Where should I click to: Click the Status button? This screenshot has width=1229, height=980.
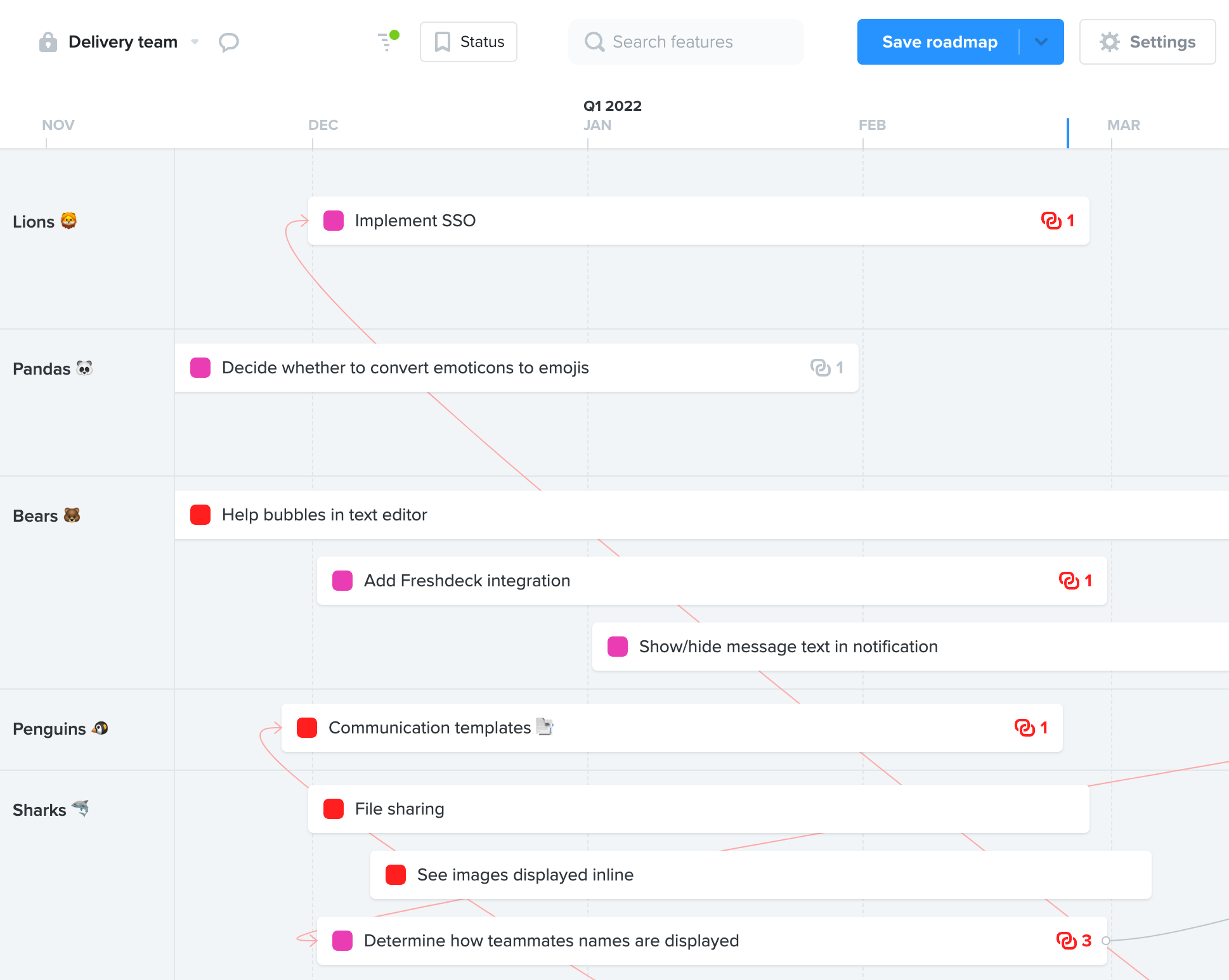tap(469, 42)
